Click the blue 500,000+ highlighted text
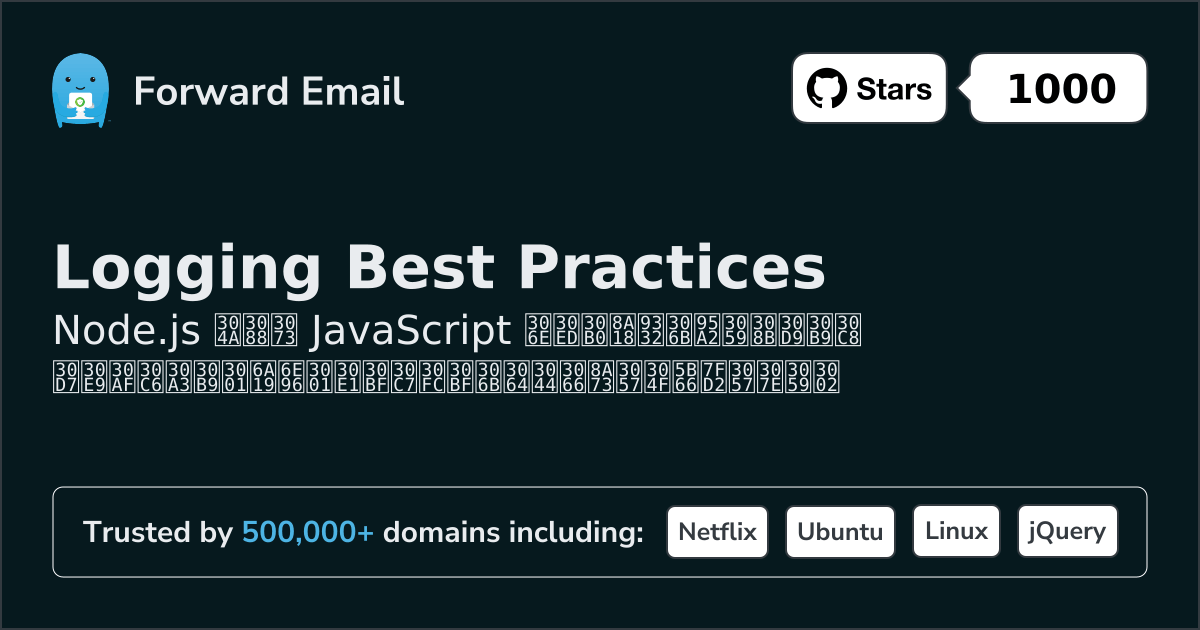This screenshot has width=1200, height=630. (x=307, y=533)
